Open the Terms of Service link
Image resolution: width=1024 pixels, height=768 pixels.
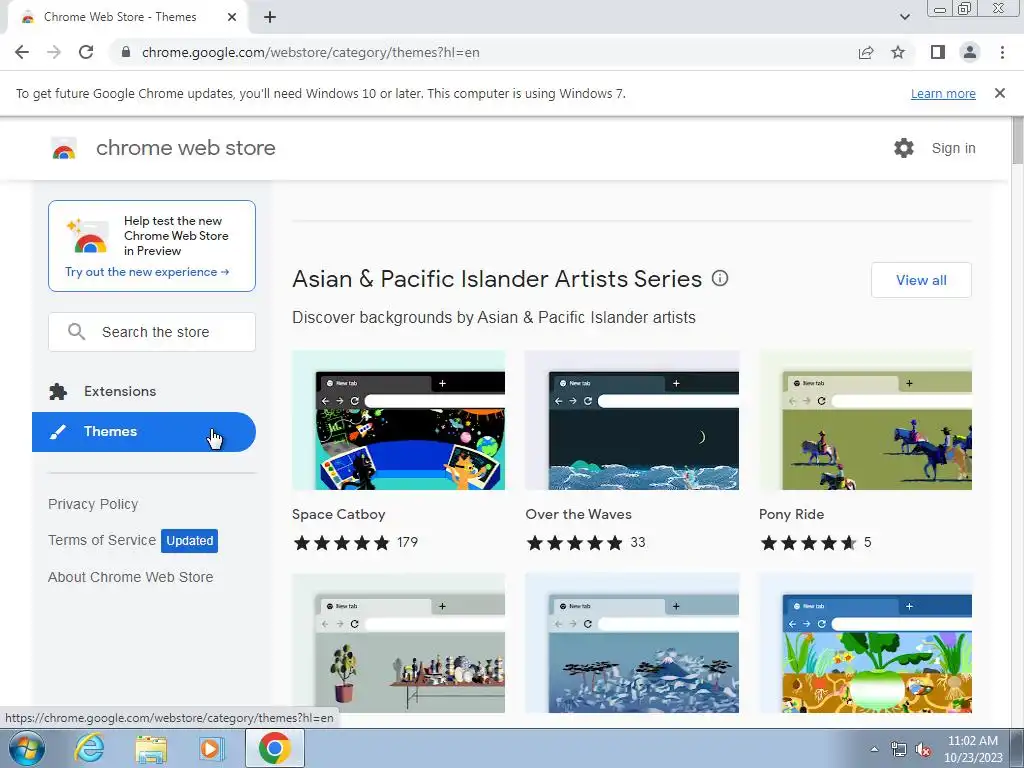click(102, 540)
